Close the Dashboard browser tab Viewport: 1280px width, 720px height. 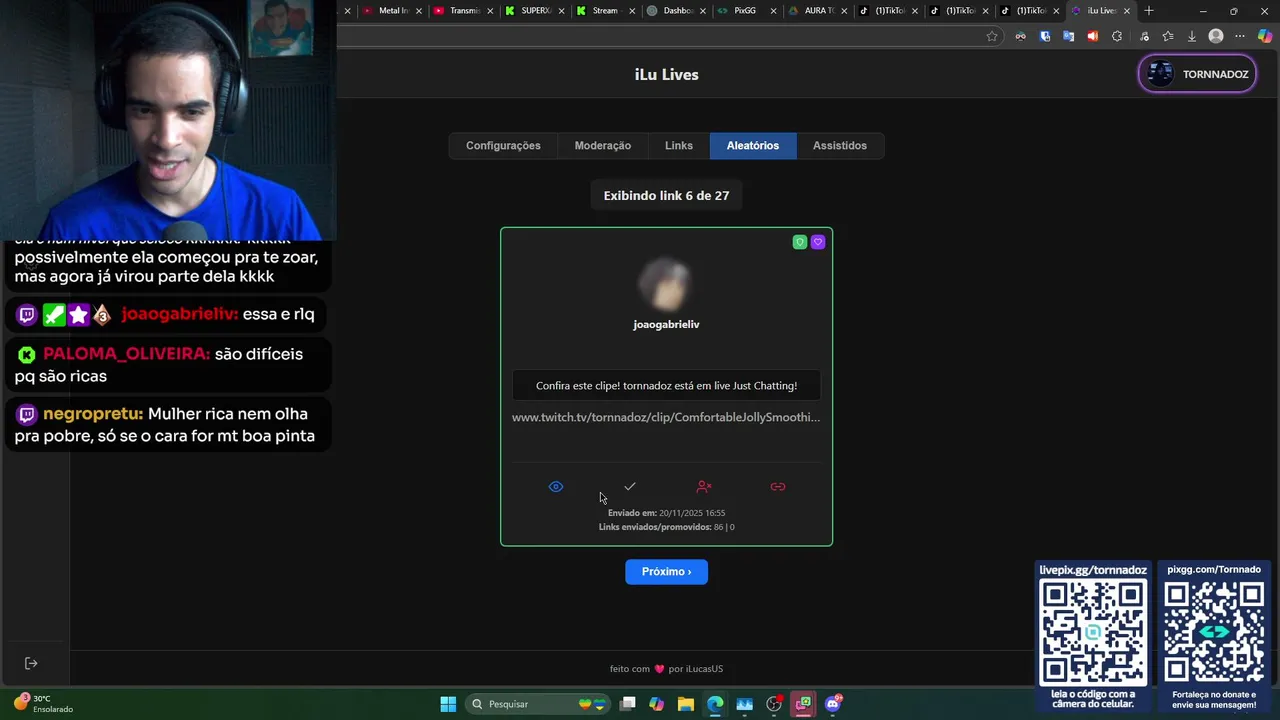pos(702,11)
